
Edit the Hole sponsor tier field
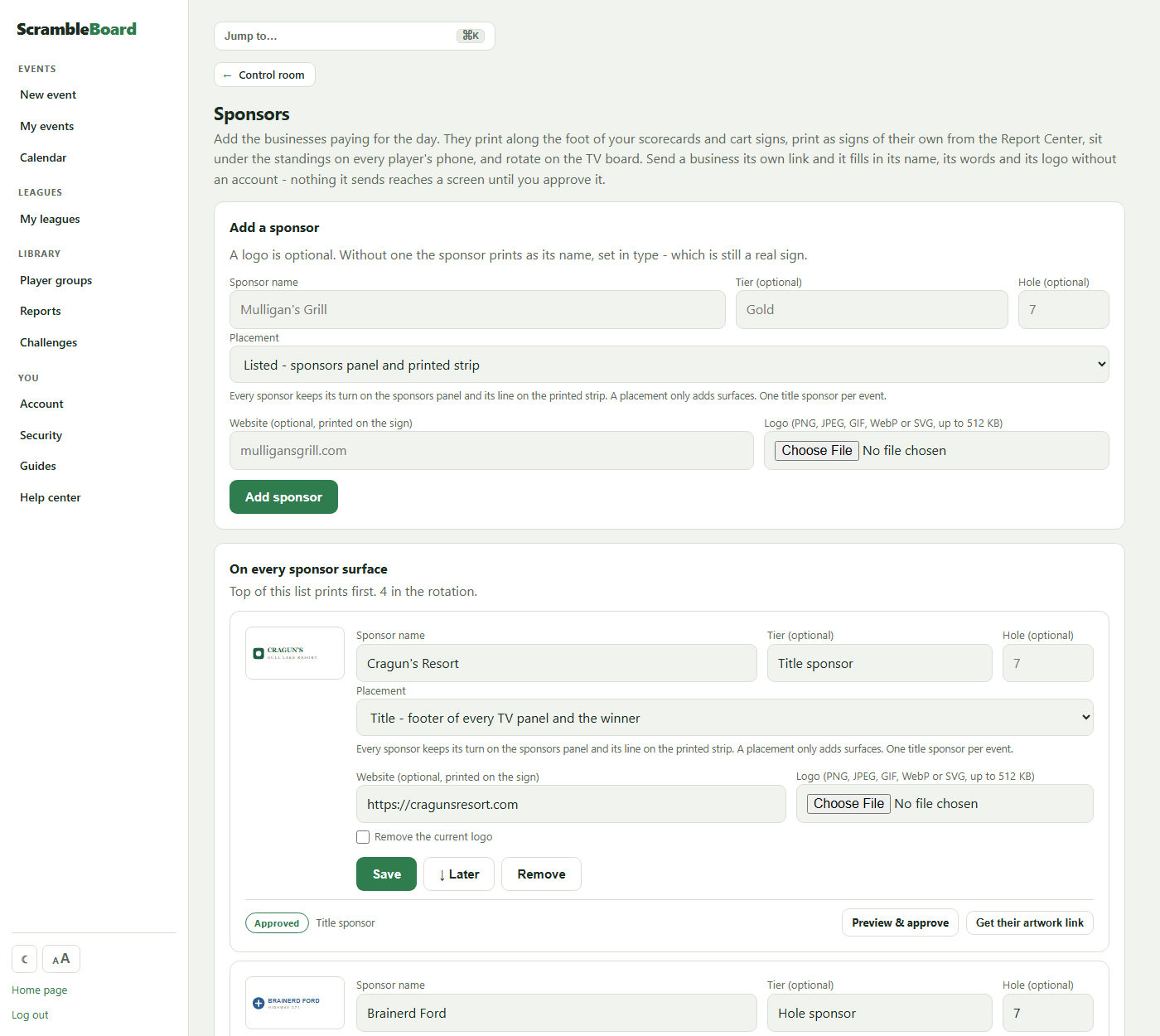pos(880,1013)
